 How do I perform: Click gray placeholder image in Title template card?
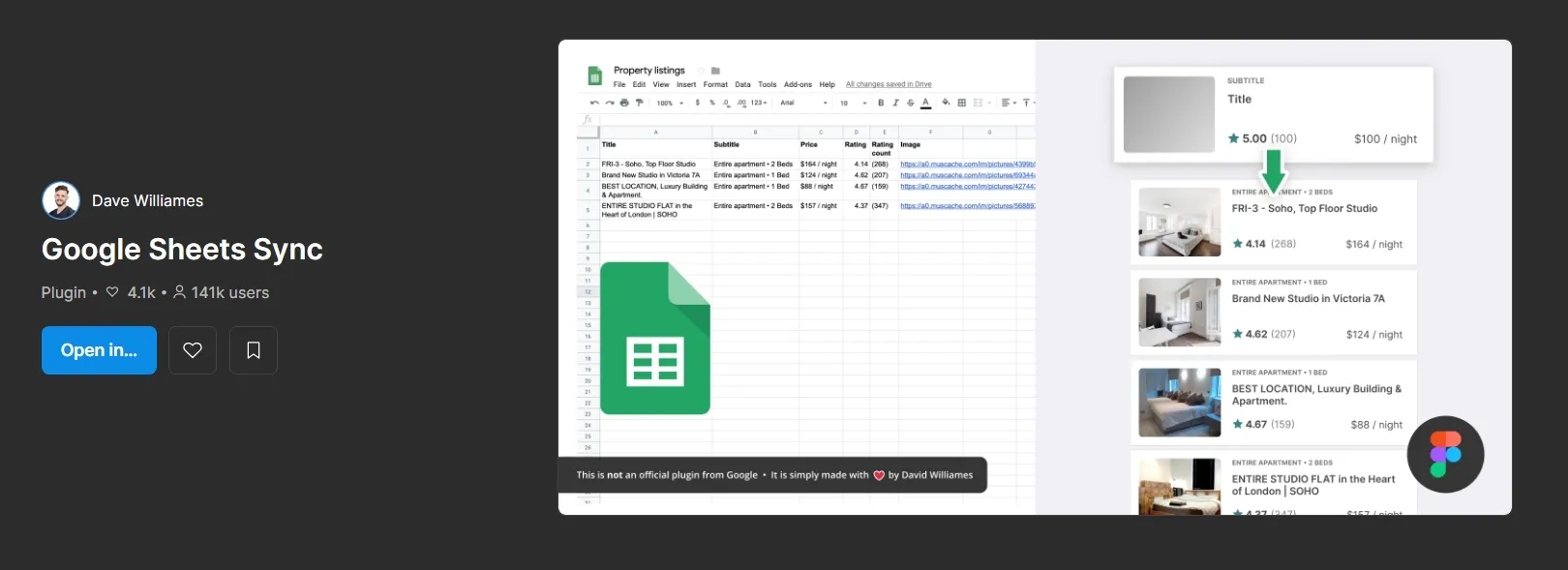pos(1169,114)
